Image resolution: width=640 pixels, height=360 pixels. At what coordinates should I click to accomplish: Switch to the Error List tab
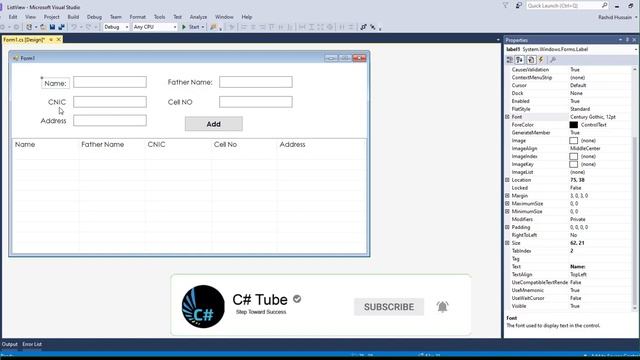[x=32, y=344]
